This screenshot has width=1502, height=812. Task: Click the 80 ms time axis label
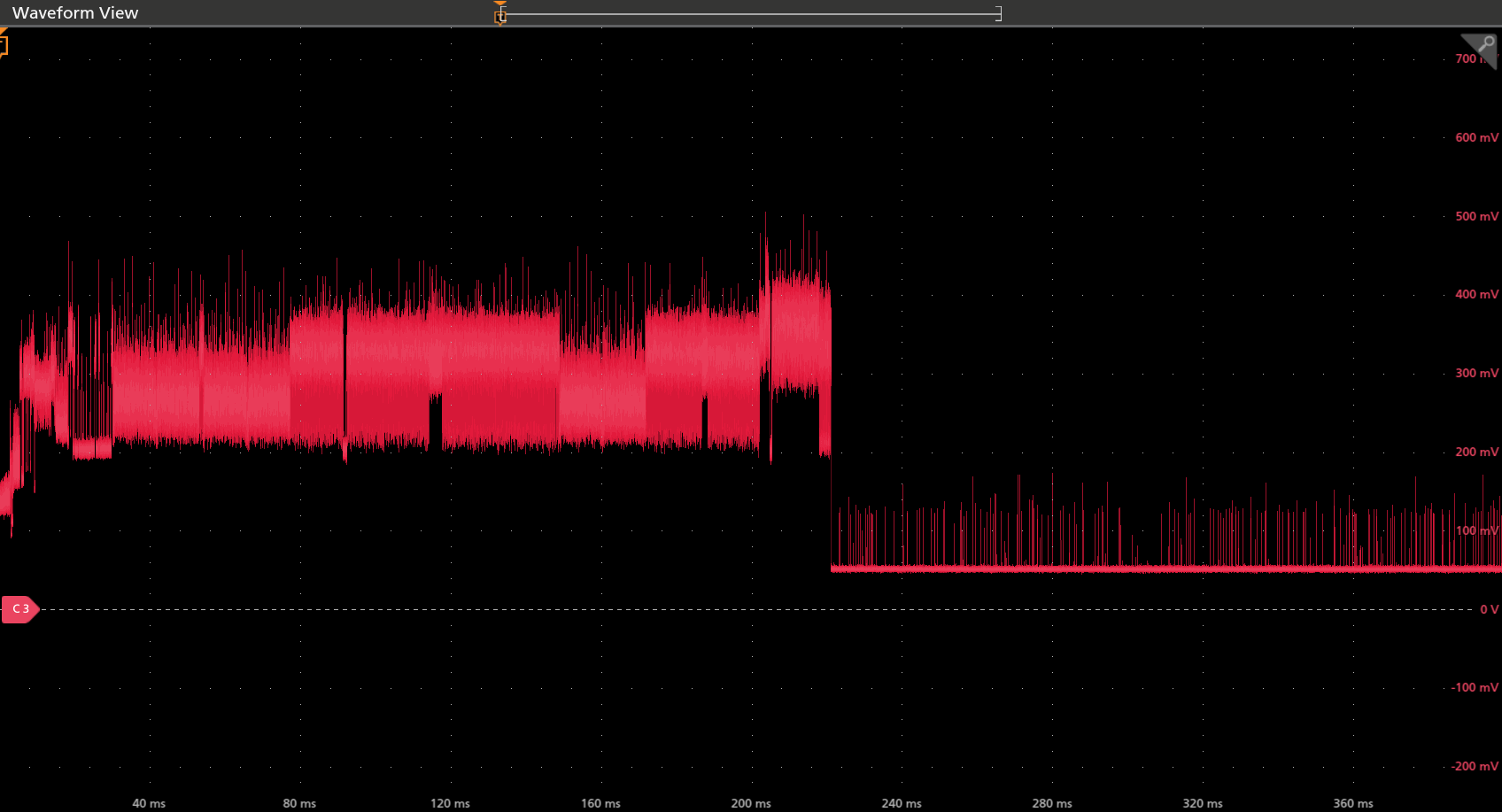tap(299, 804)
